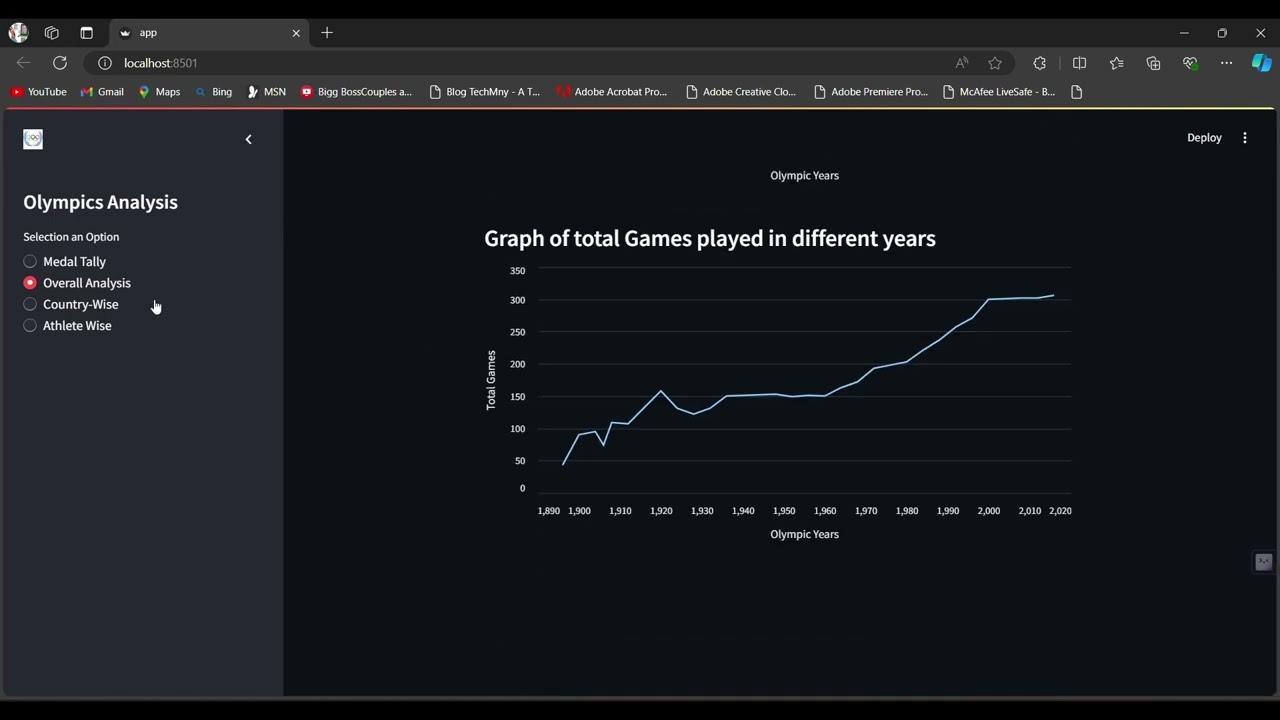Open the tab actions menu icon
Image resolution: width=1280 pixels, height=720 pixels.
(x=86, y=33)
